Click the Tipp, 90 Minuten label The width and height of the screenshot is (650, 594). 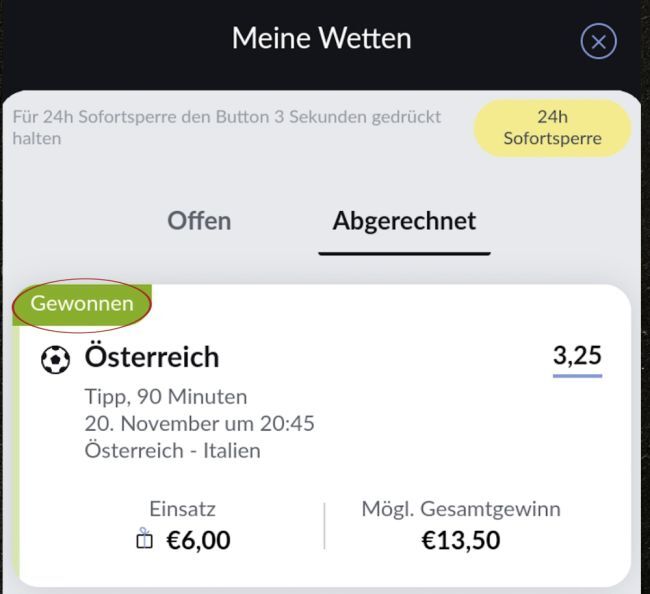click(x=166, y=397)
